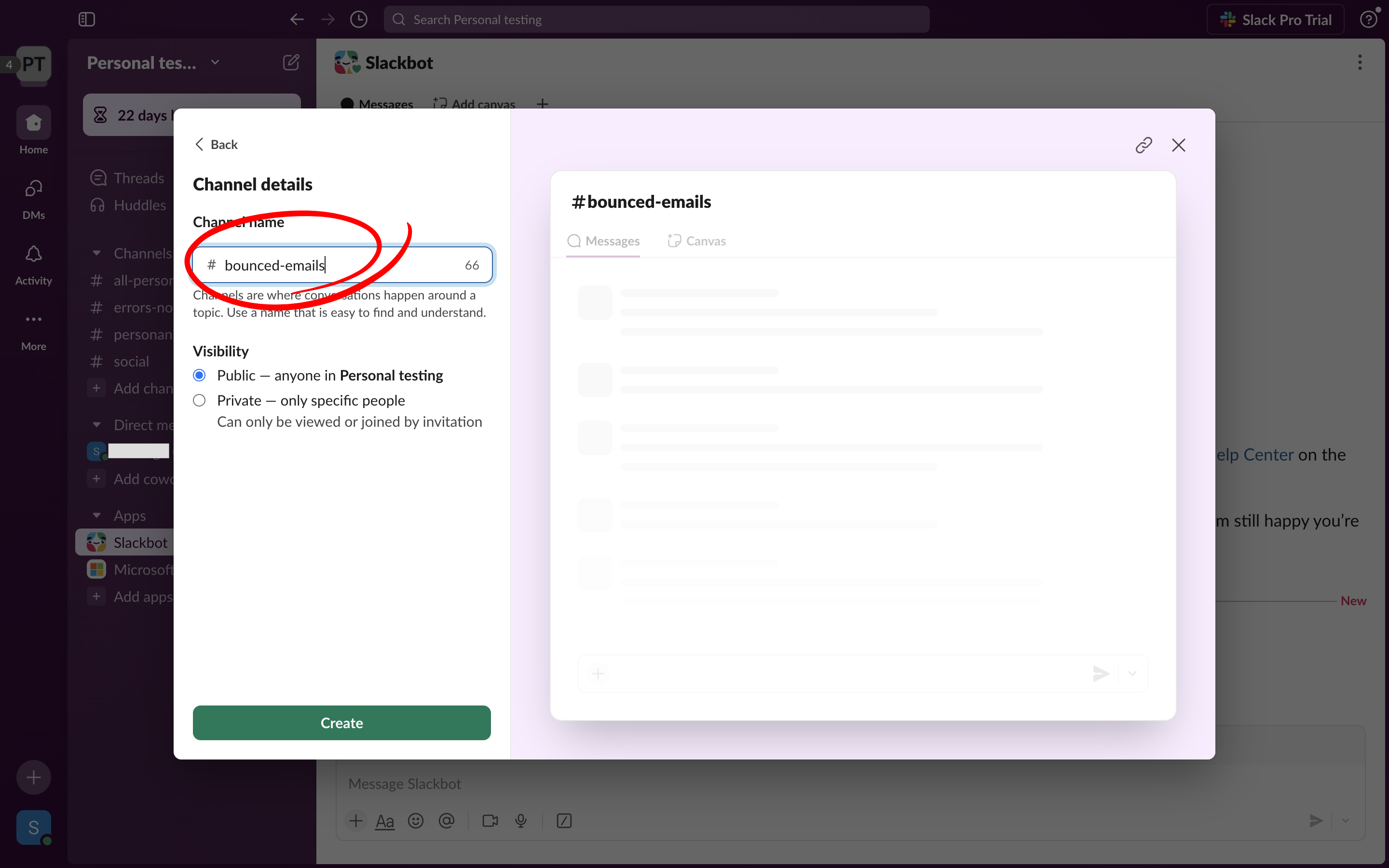1389x868 pixels.
Task: Select Private — only specific people
Action: pyautogui.click(x=199, y=400)
